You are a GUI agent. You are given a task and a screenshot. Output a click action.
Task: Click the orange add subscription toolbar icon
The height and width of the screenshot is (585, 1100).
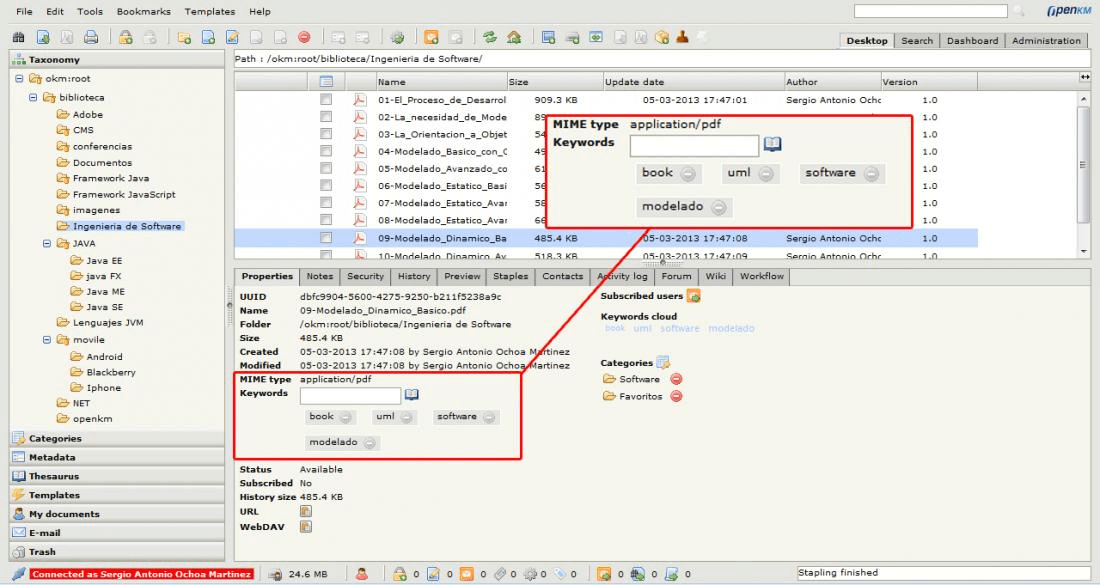(x=431, y=37)
